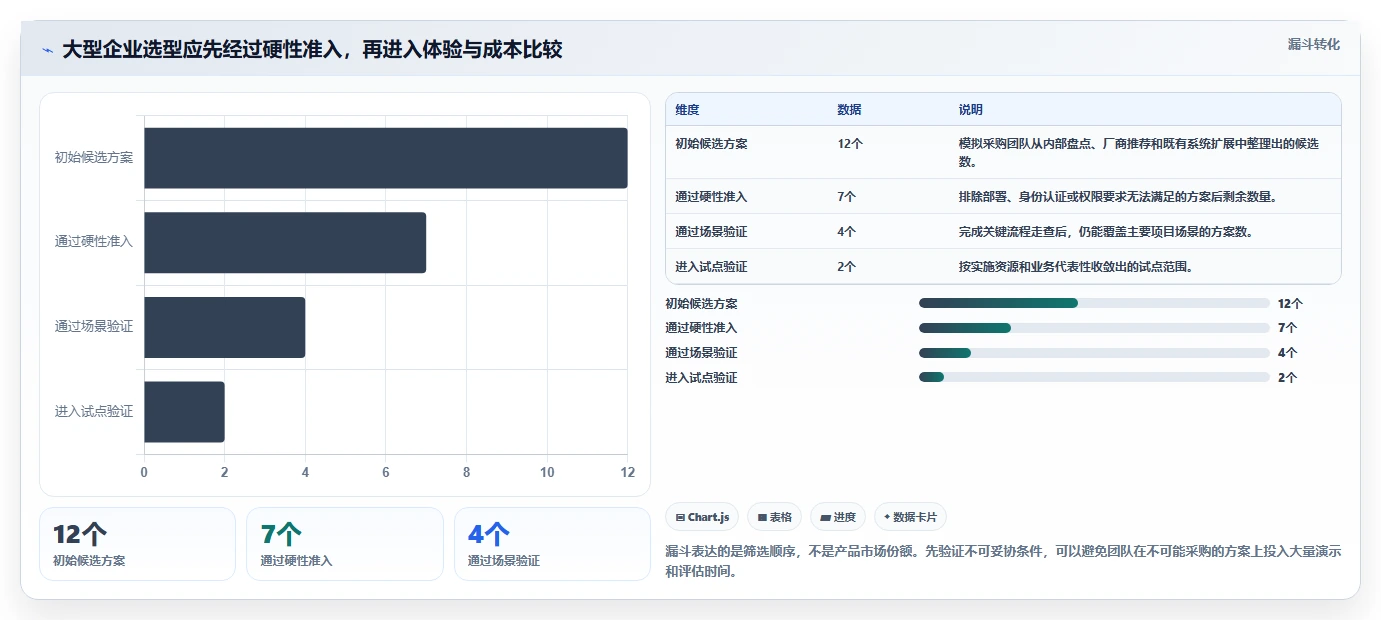
Task: Click the 7个 value beside progress bar
Action: tap(1287, 328)
